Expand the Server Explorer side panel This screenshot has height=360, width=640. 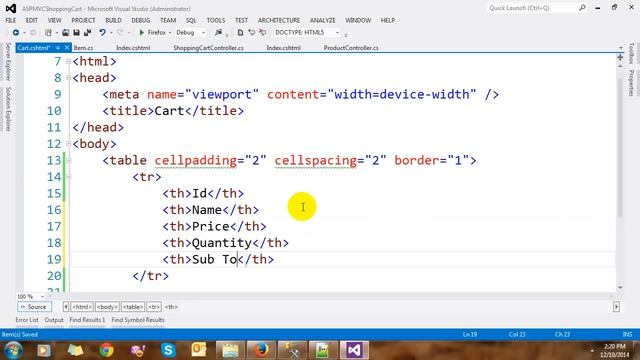(x=8, y=62)
